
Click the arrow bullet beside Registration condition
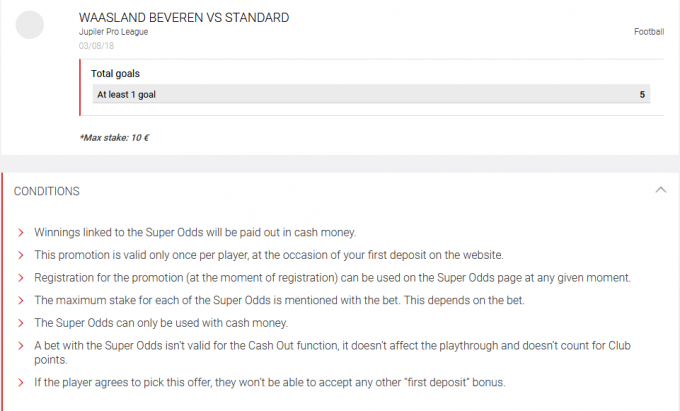tap(20, 278)
